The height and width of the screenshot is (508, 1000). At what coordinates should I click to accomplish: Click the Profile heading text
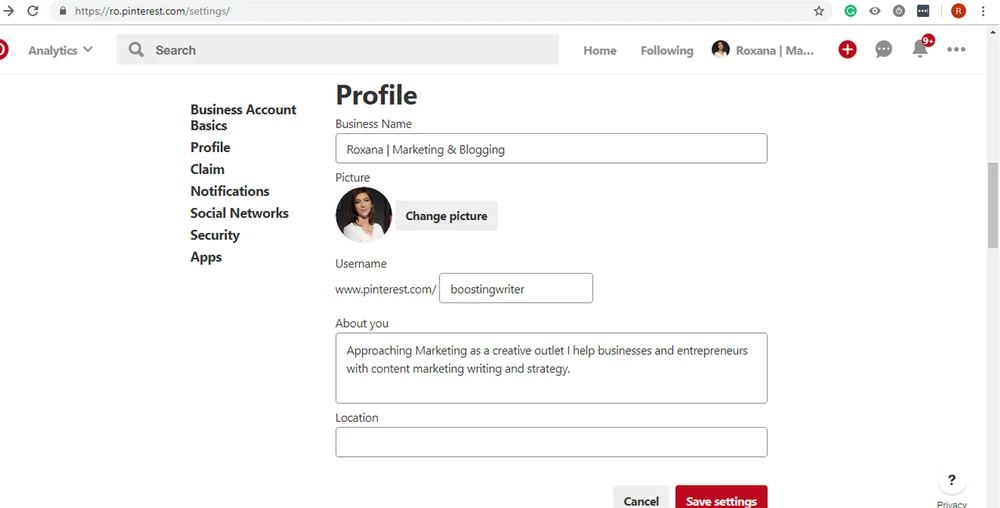(x=376, y=95)
